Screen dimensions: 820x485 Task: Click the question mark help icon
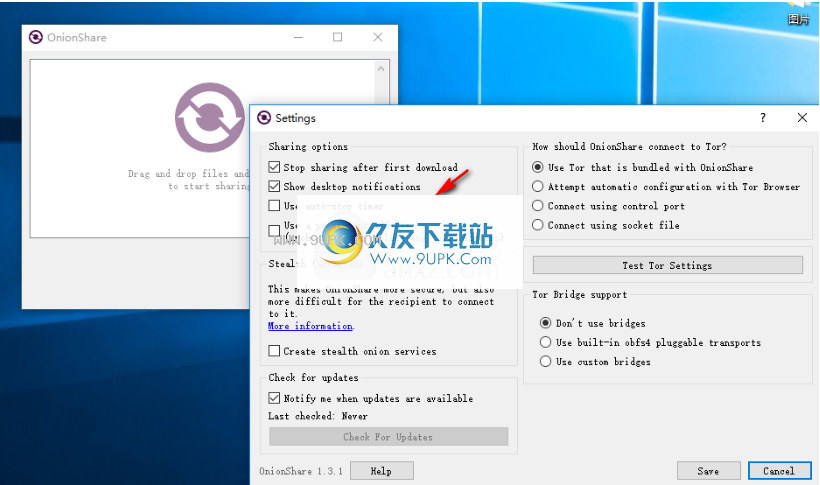(763, 118)
